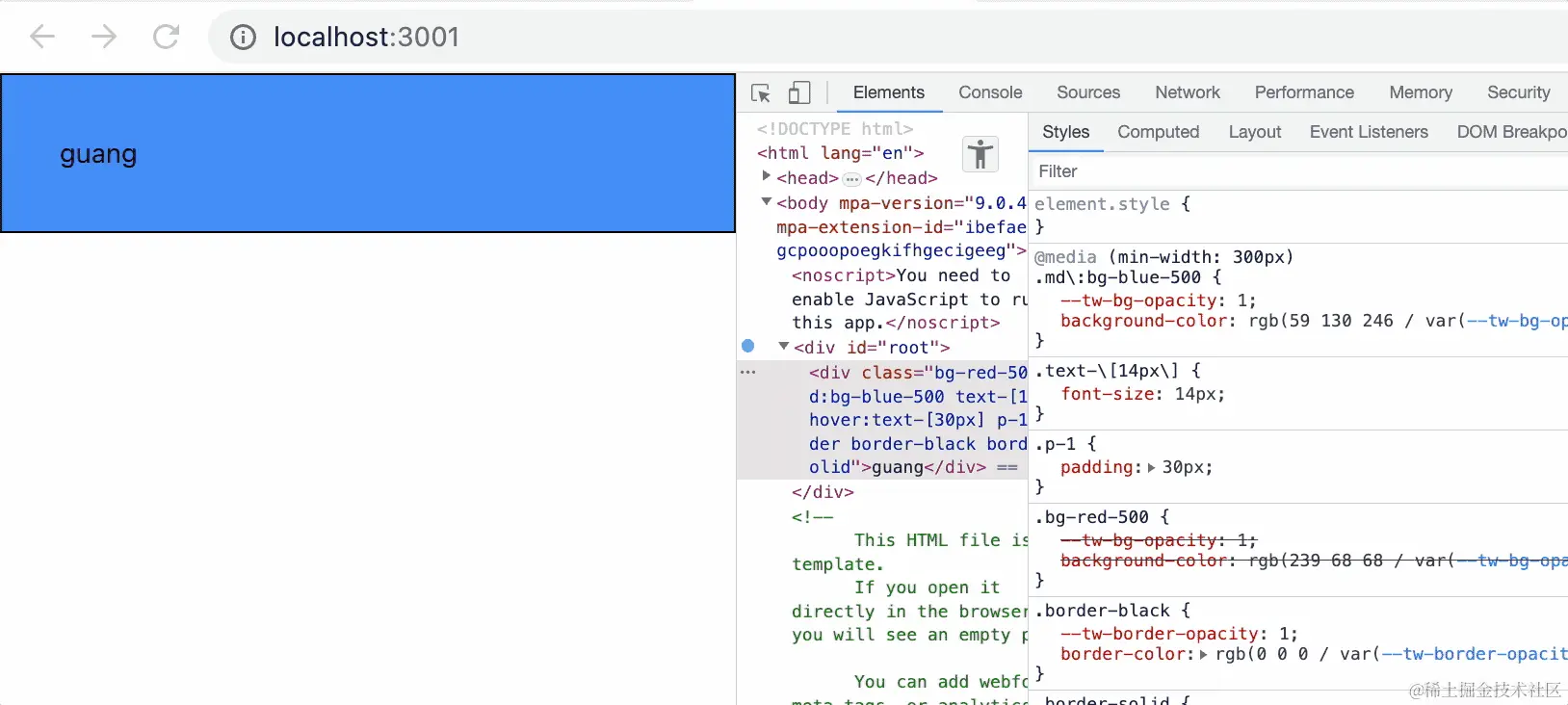Click the --tw-bg-opacity variable link in .md:bg-blue-500

(1517, 321)
